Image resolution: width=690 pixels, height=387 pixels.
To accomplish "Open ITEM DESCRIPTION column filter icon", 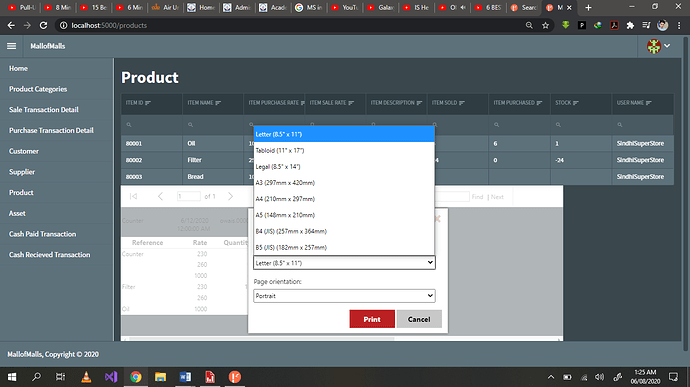I will (419, 103).
